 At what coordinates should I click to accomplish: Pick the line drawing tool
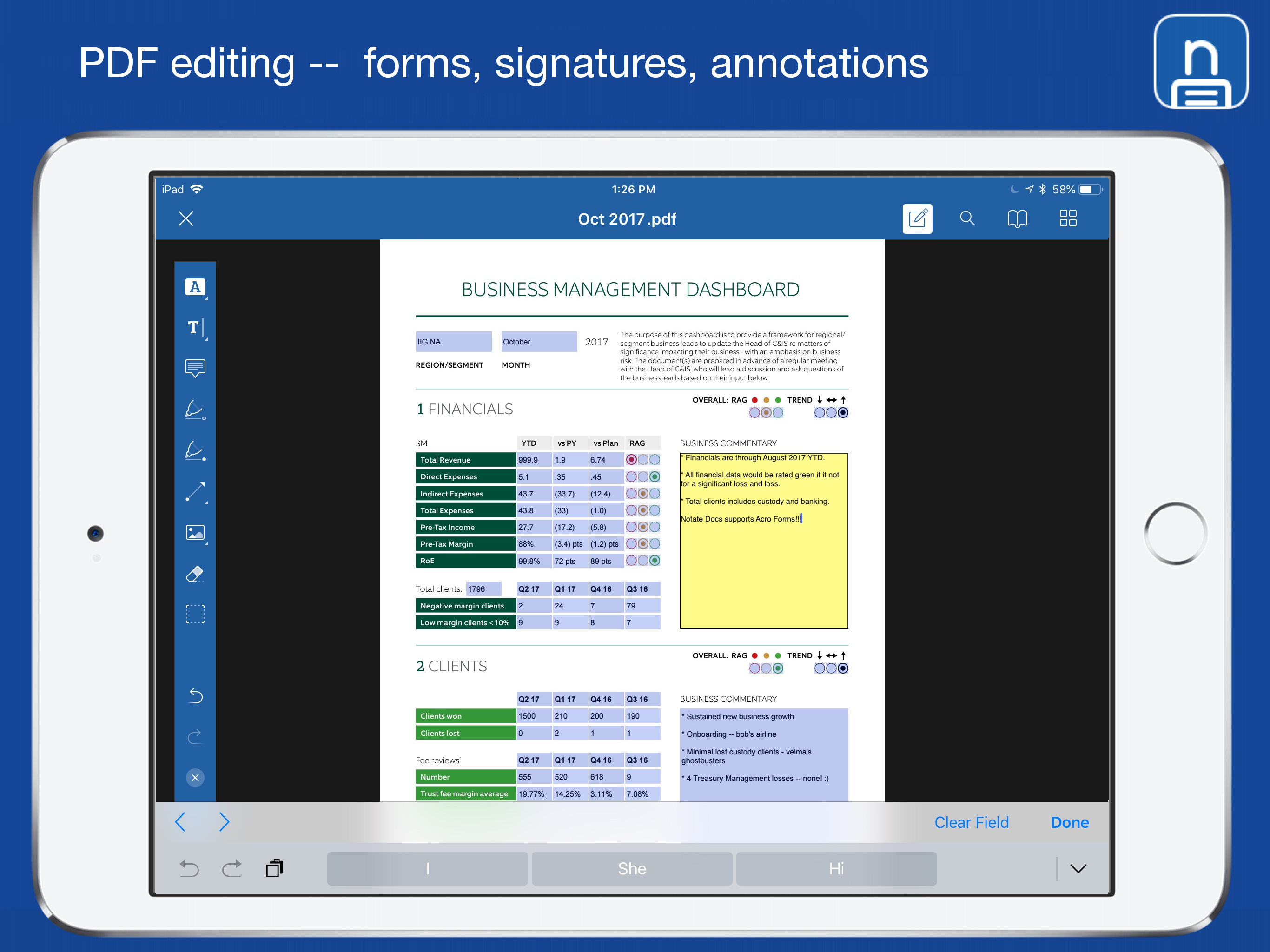195,492
